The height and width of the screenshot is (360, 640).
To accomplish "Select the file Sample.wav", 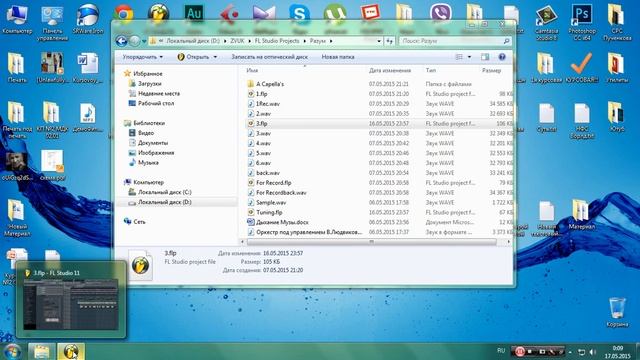I will [267, 202].
